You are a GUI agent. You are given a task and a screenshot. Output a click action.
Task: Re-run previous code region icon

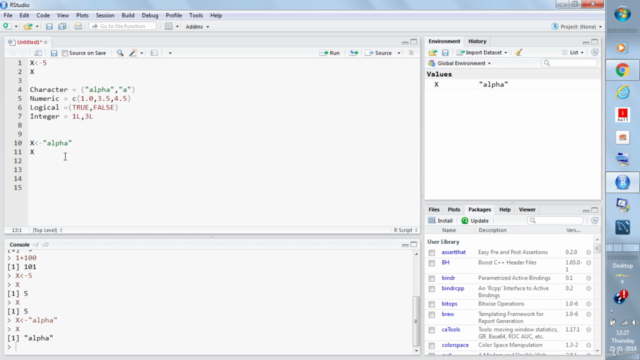coord(353,53)
